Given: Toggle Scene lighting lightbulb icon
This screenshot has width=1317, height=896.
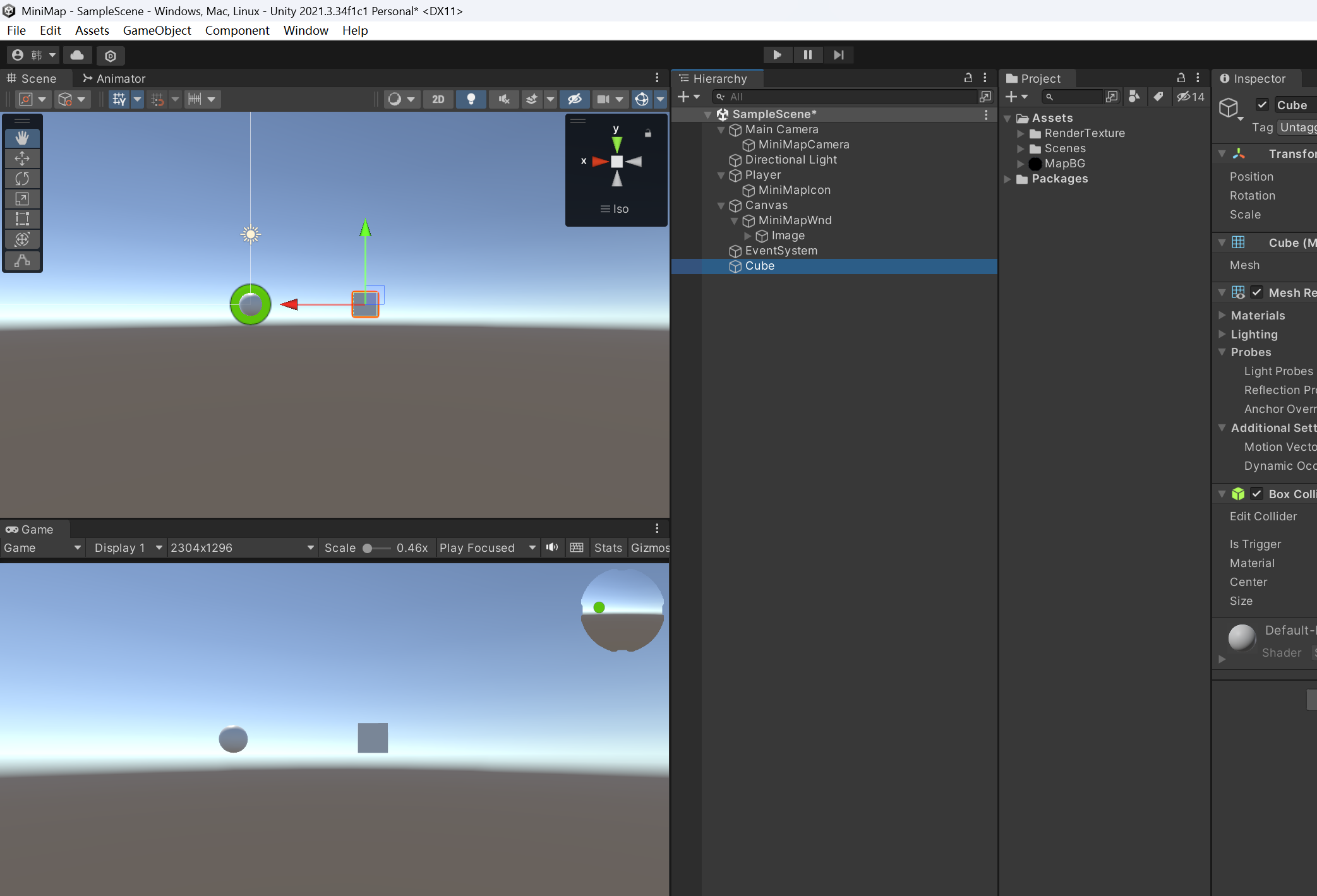Looking at the screenshot, I should tap(471, 99).
